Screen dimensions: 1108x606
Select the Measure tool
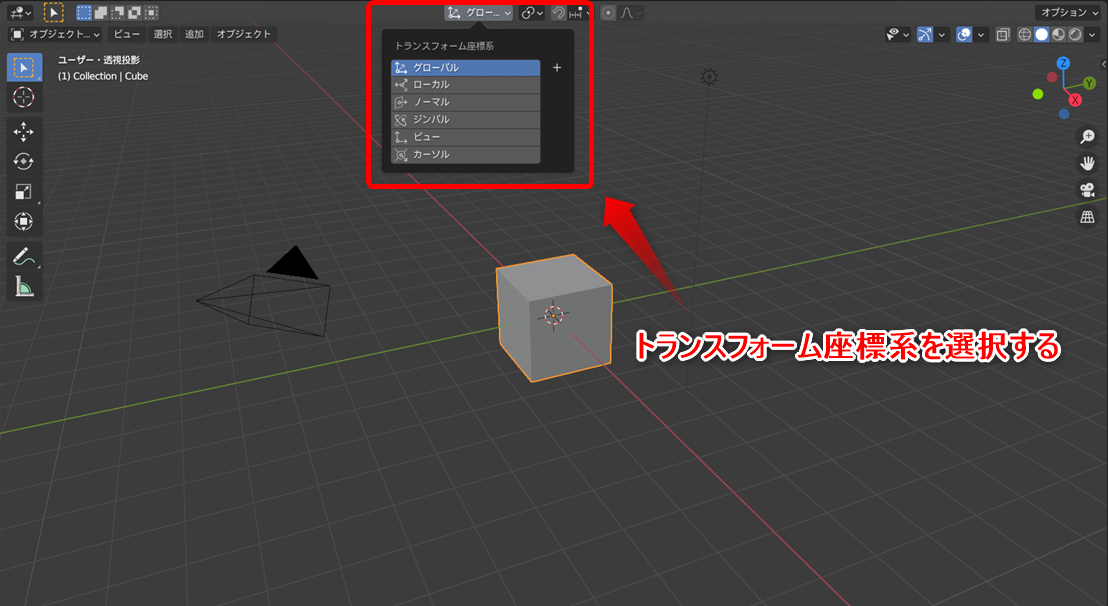24,286
